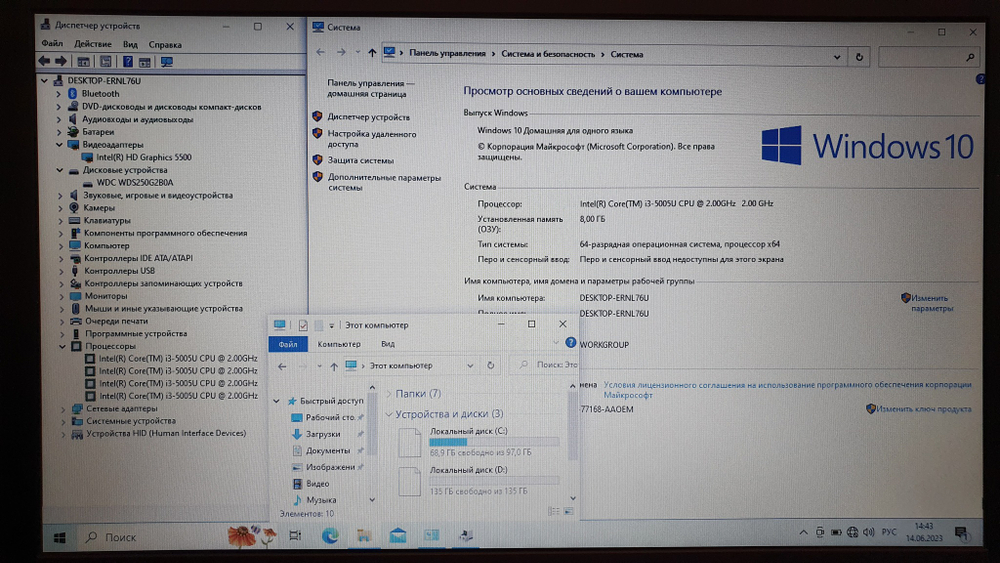Click the Камеры category icon
Screen dimensions: 1000x563
tap(74, 207)
